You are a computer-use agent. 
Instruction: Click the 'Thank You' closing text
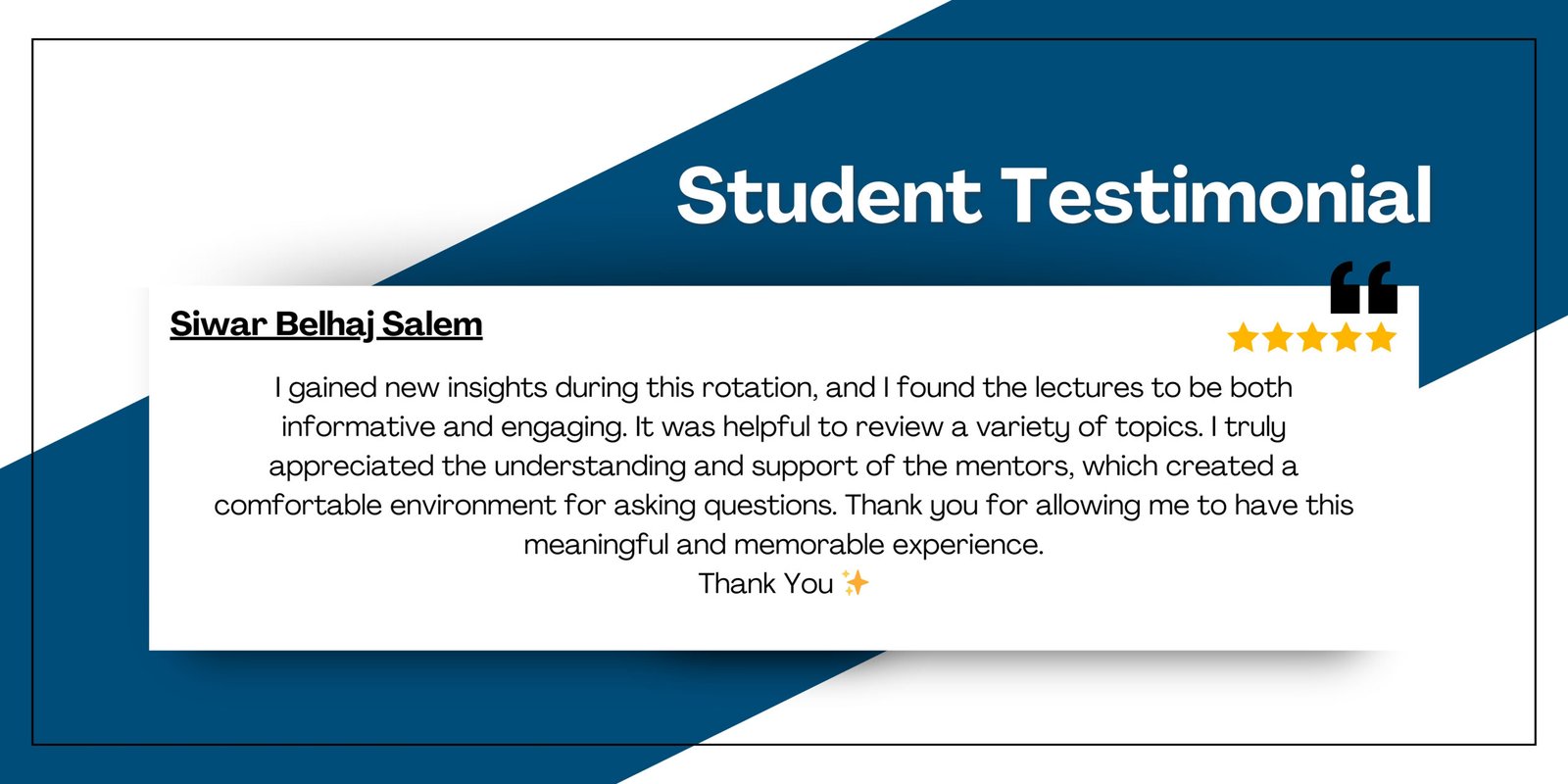(765, 584)
